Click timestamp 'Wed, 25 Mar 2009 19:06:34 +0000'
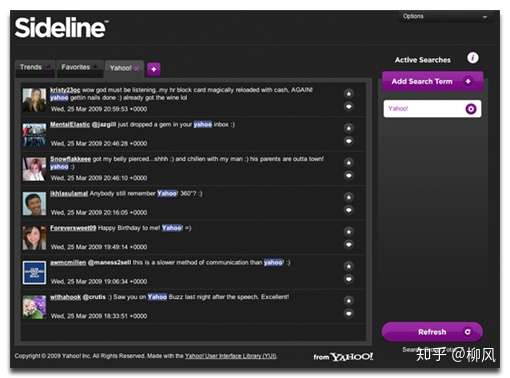This screenshot has height=378, width=510. point(99,282)
